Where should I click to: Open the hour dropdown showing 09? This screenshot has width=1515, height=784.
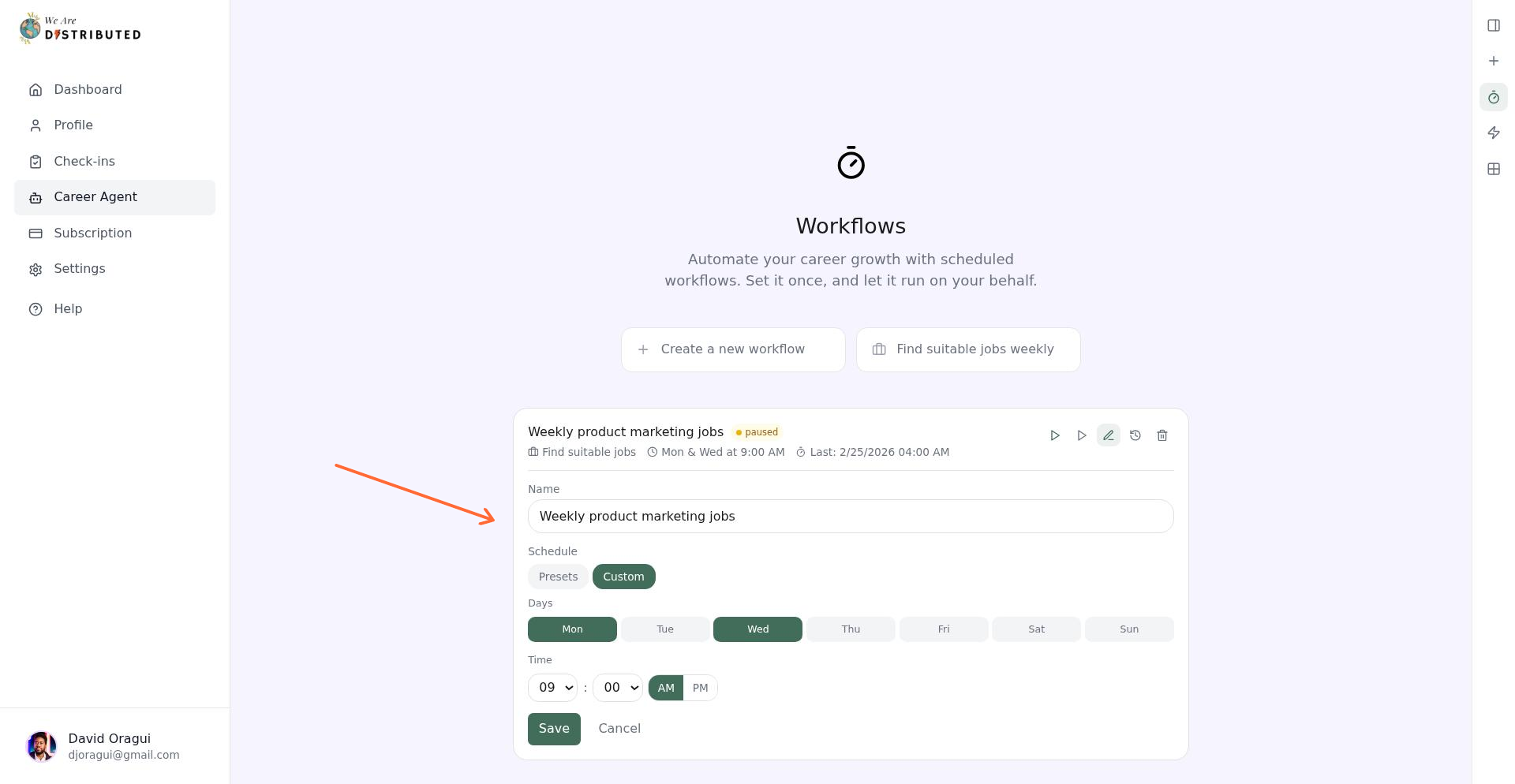point(552,687)
